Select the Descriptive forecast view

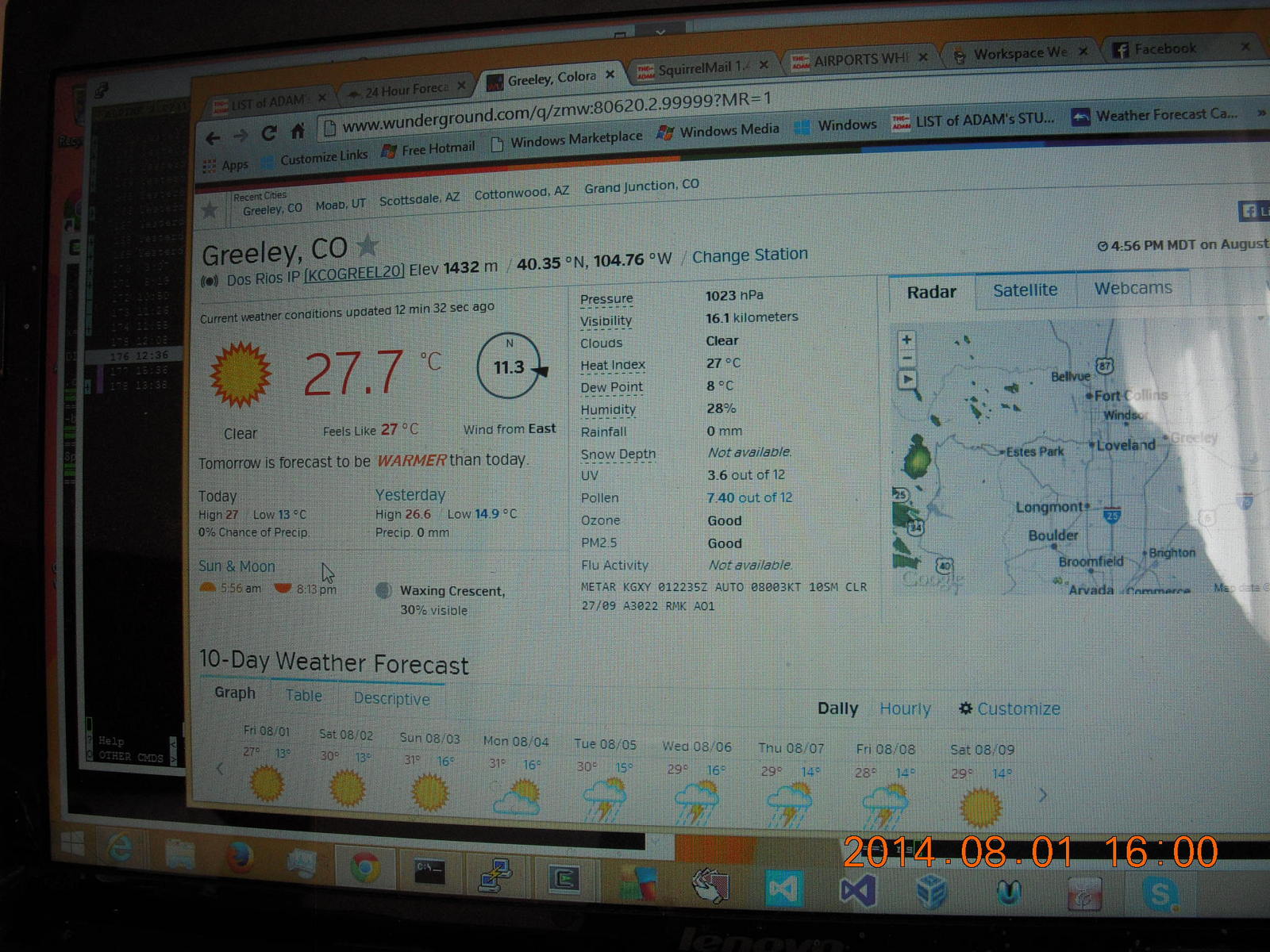(x=391, y=699)
